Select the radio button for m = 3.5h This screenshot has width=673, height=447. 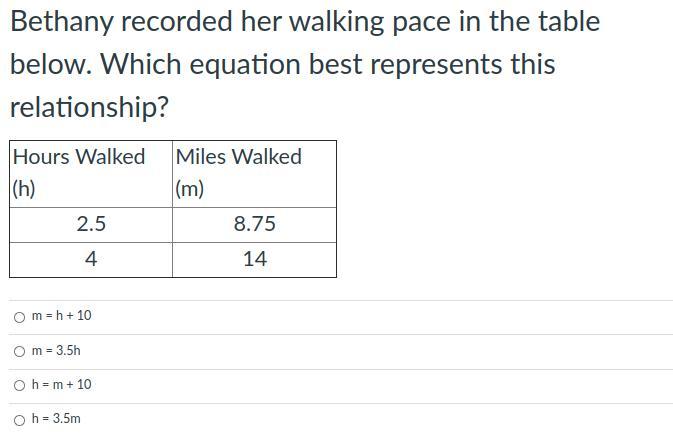[x=20, y=351]
